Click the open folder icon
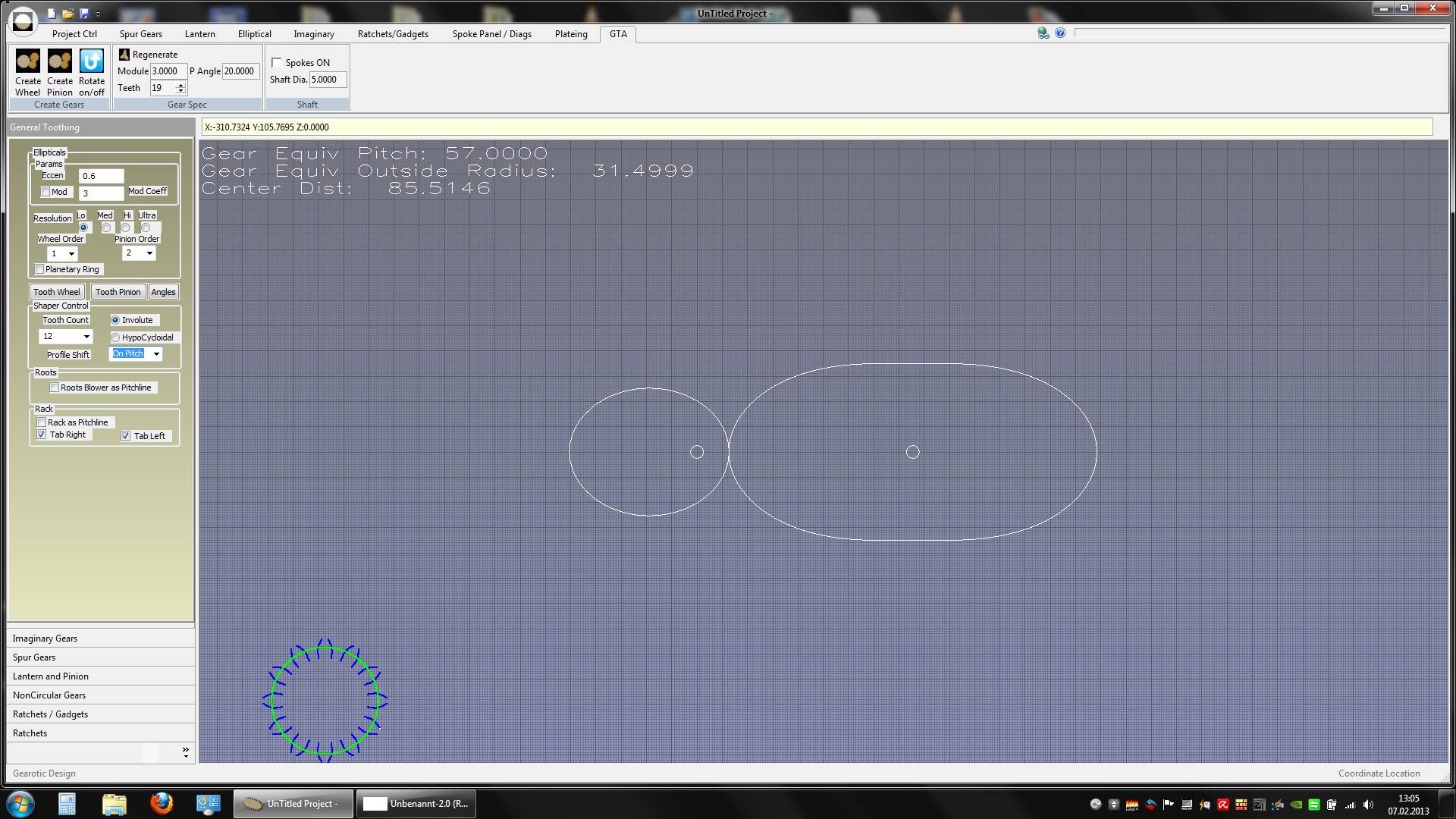The image size is (1456, 819). click(67, 14)
